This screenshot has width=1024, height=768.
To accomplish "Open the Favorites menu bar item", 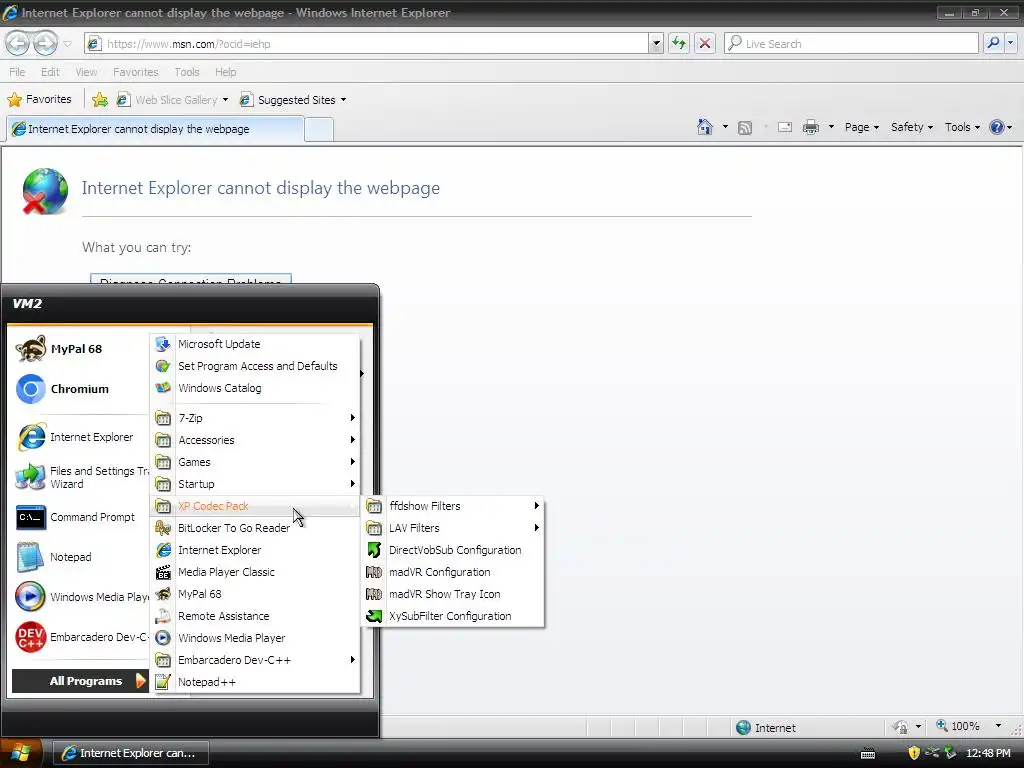I will (136, 72).
